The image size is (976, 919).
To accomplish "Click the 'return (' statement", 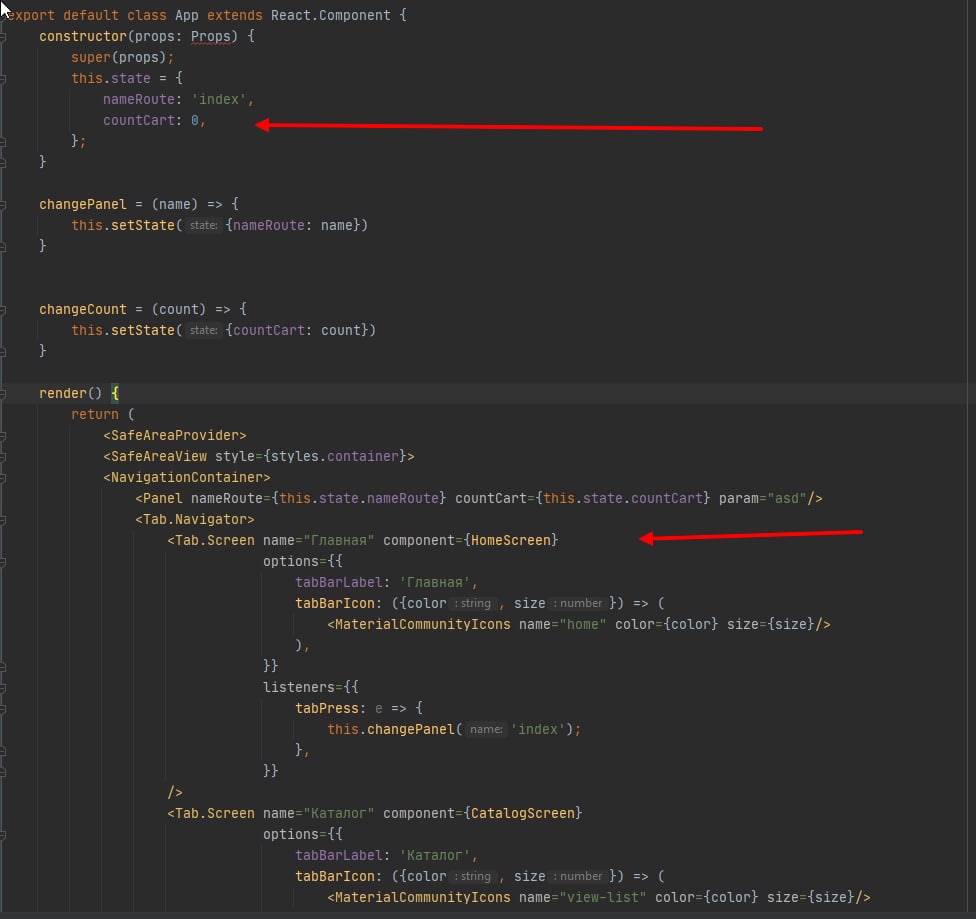I will 103,414.
